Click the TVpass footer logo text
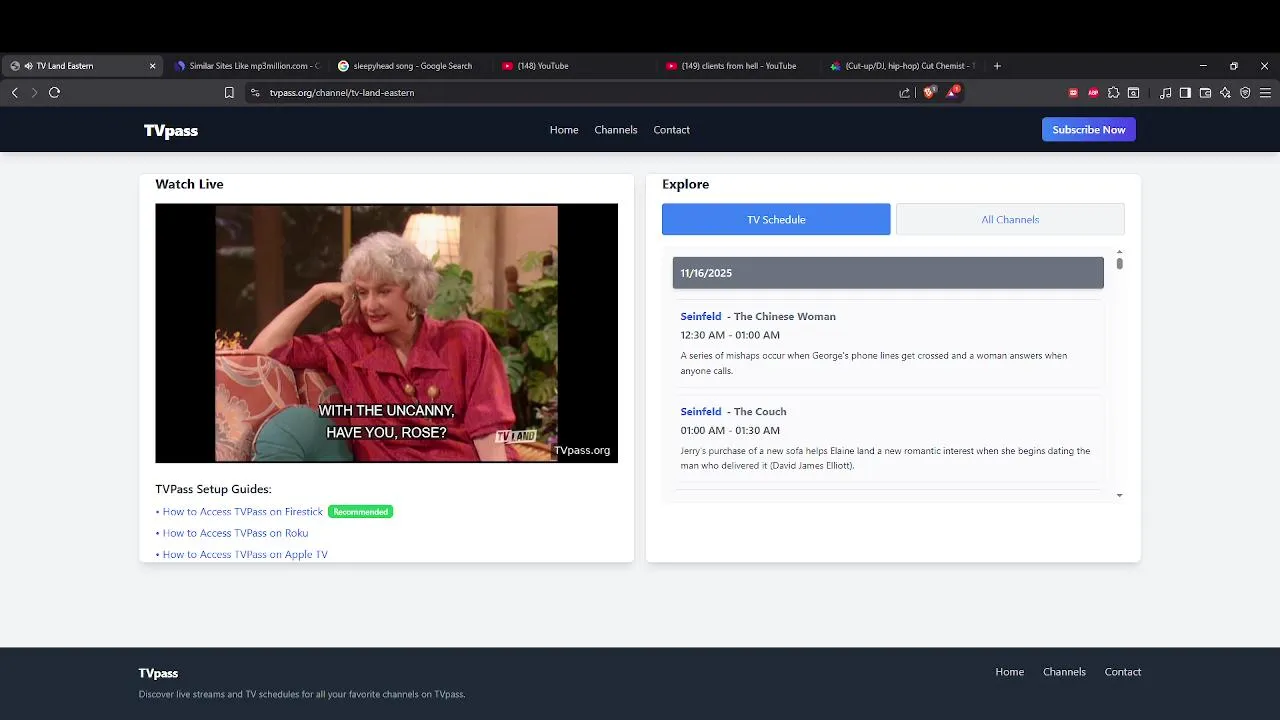1280x720 pixels. 158,673
